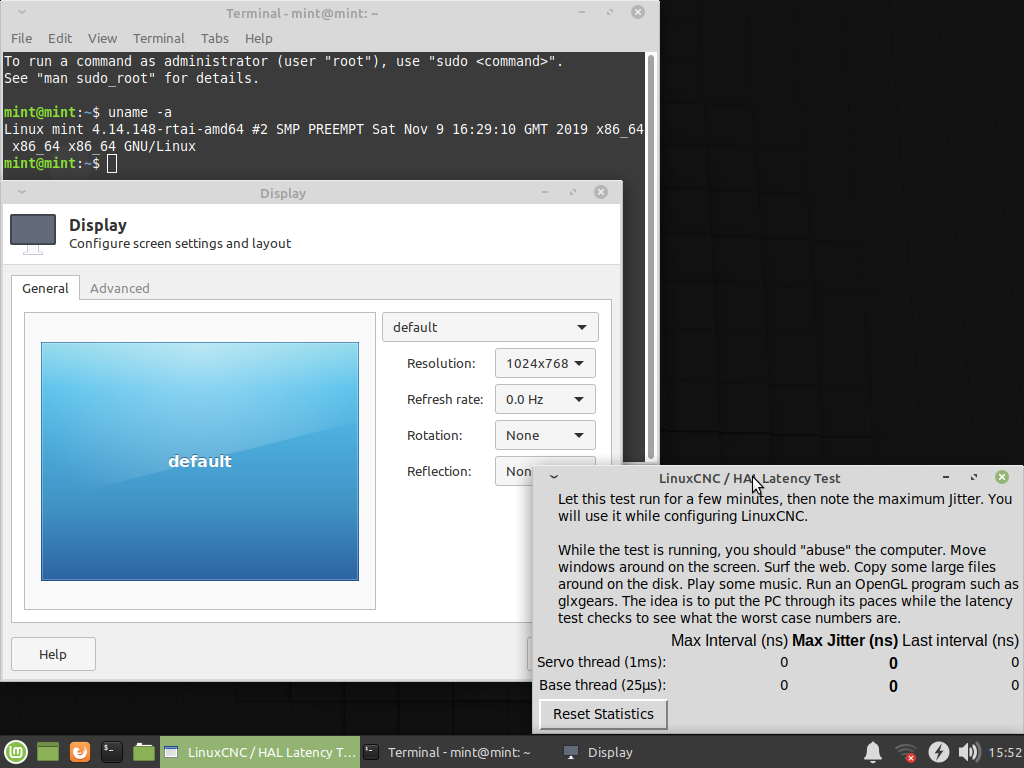Screen dimensions: 1024x768
Task: Open the Rotation None dropdown
Action: point(545,435)
